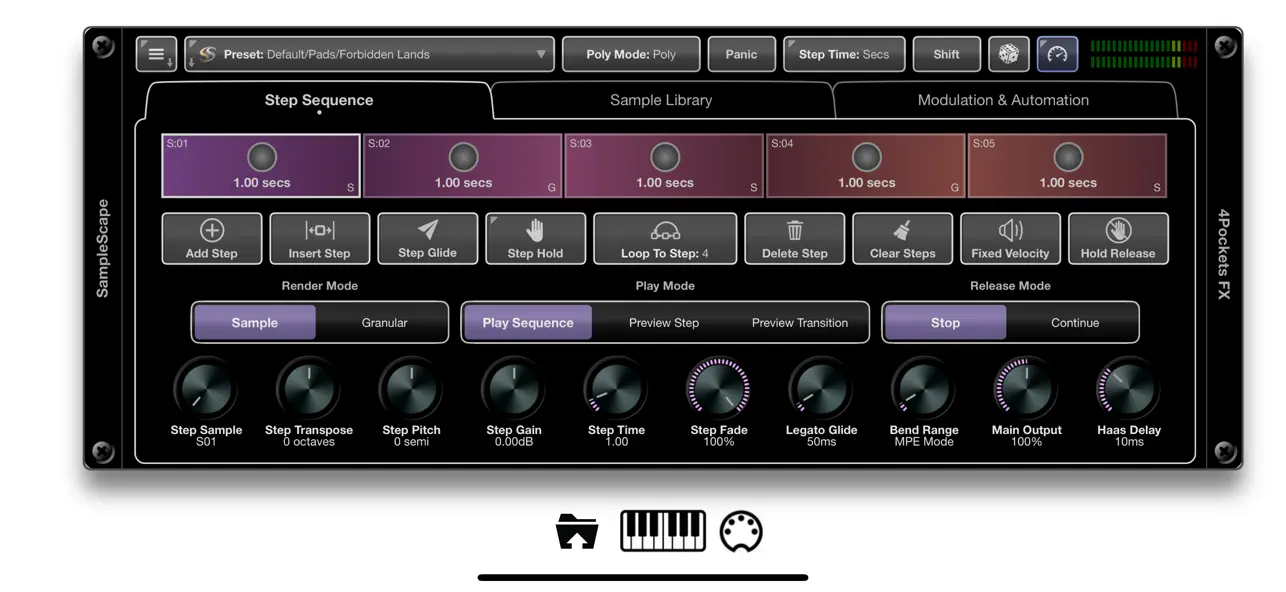Change the Step Time: Secs setting
This screenshot has height=592, width=1286.
click(844, 54)
